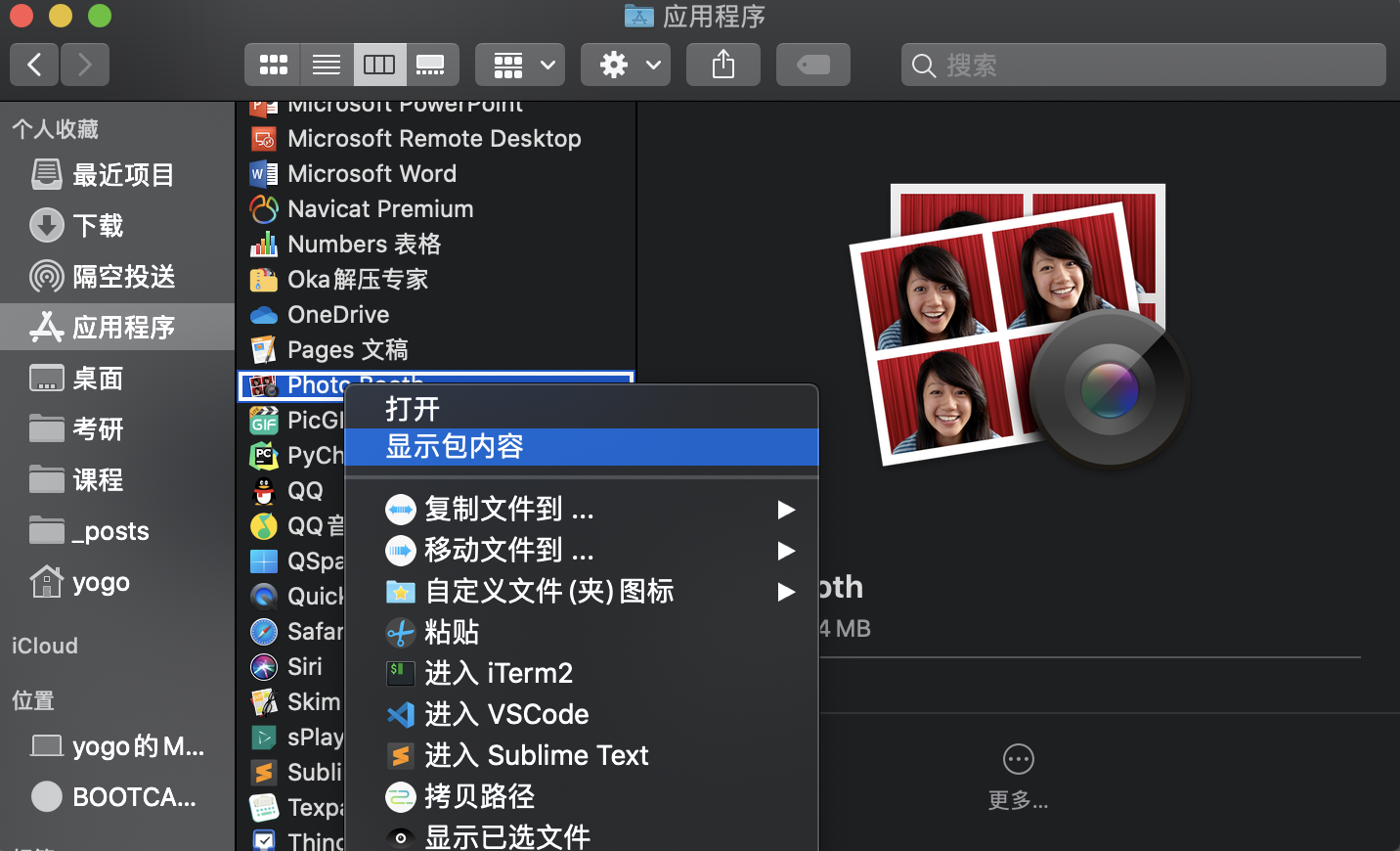
Task: Click the Edit Tags toolbar button
Action: pyautogui.click(x=813, y=65)
